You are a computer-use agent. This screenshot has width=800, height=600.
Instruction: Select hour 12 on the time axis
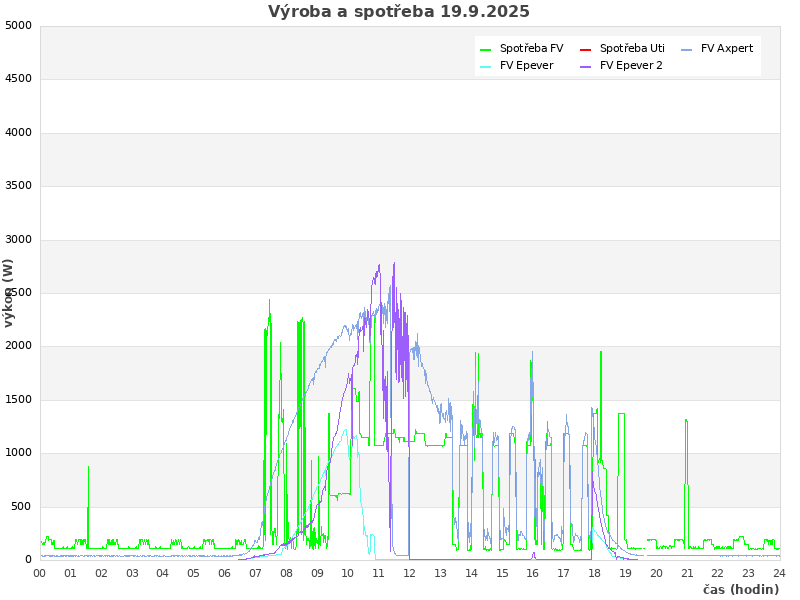(409, 573)
